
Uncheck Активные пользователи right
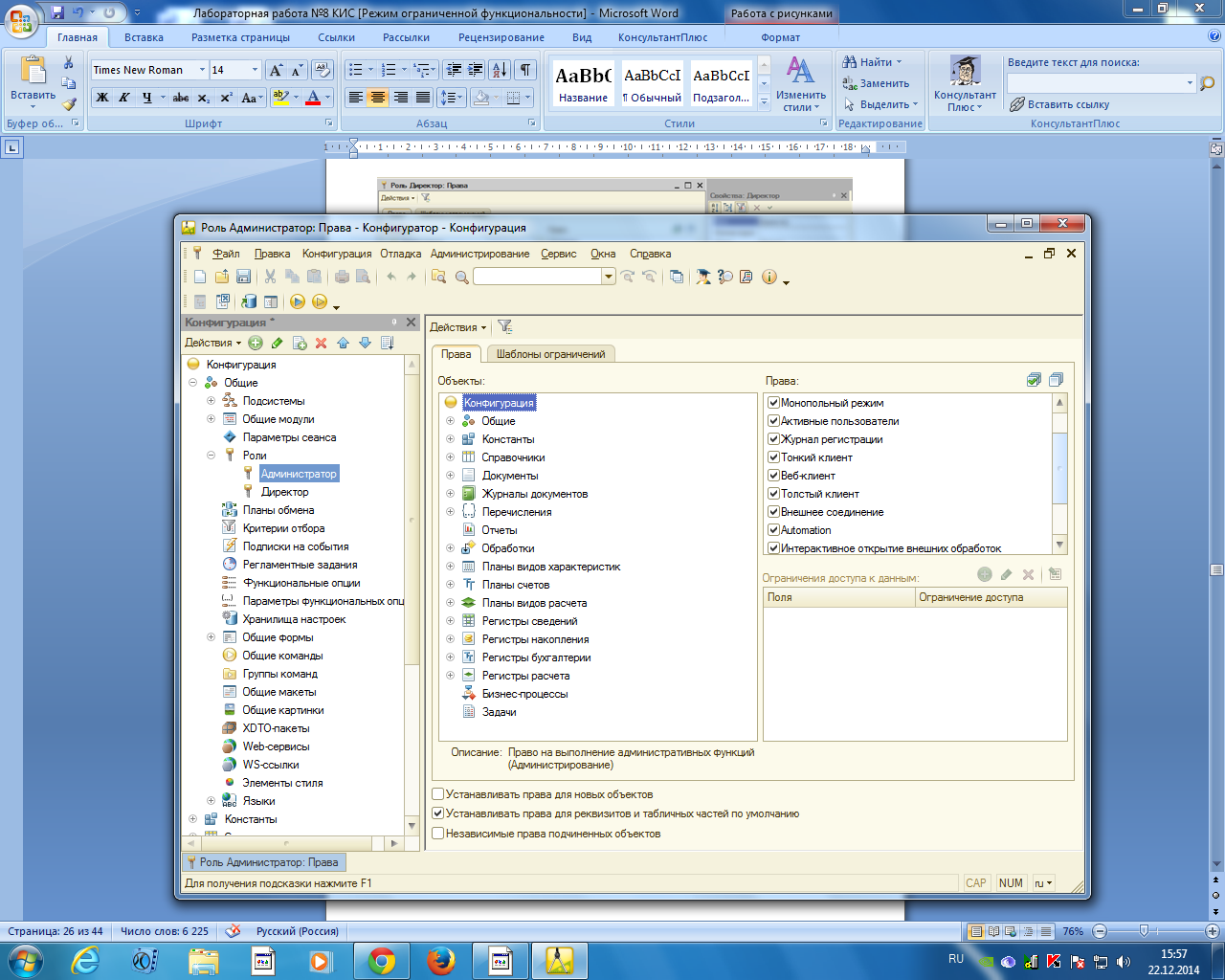pos(773,421)
